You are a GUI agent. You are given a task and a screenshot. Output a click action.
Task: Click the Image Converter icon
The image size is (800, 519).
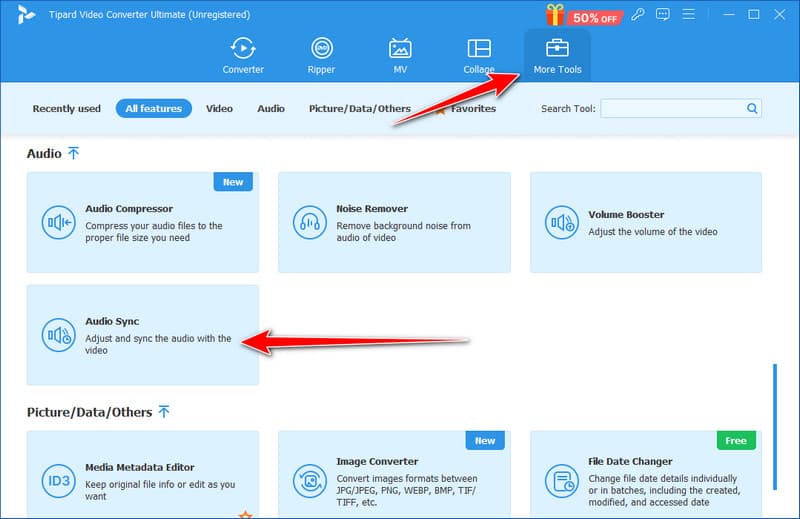pos(310,481)
